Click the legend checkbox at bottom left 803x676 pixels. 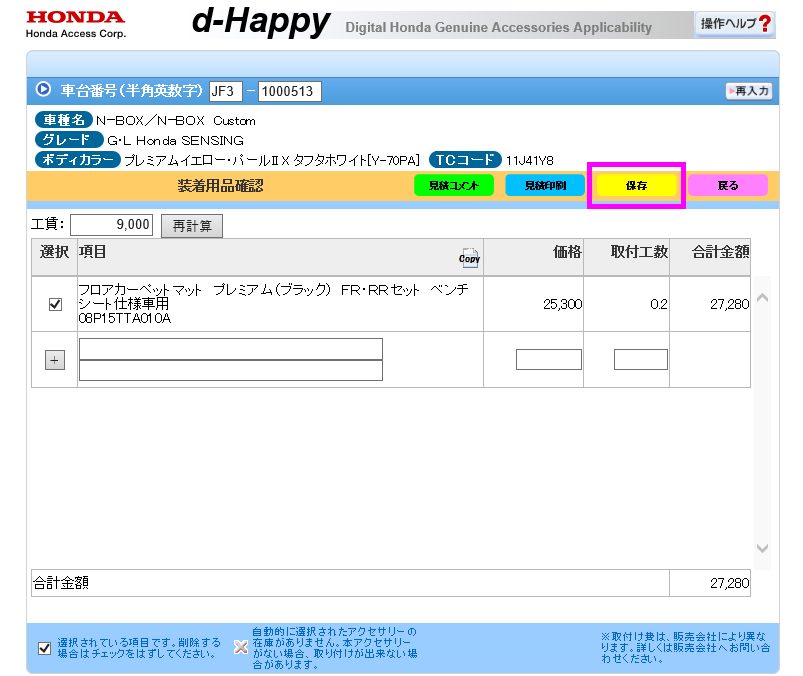click(44, 647)
